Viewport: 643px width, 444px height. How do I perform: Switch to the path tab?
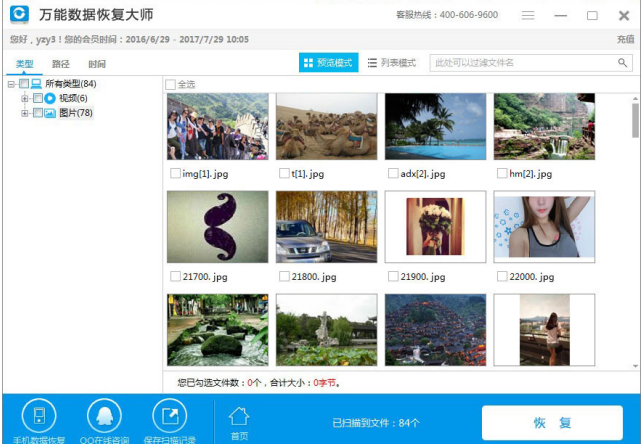tap(61, 63)
